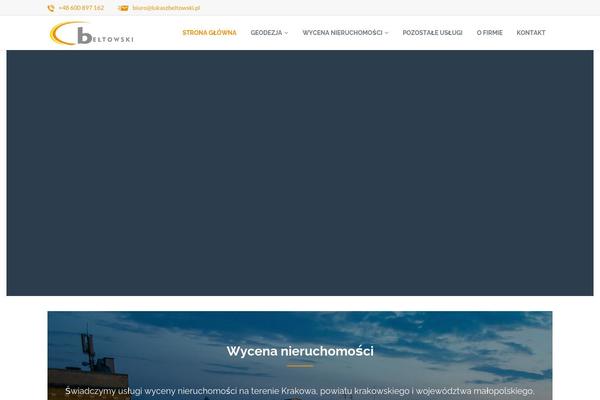Click the Wycena nieruchomości heading
Screen dimensions: 600x400
pos(300,351)
